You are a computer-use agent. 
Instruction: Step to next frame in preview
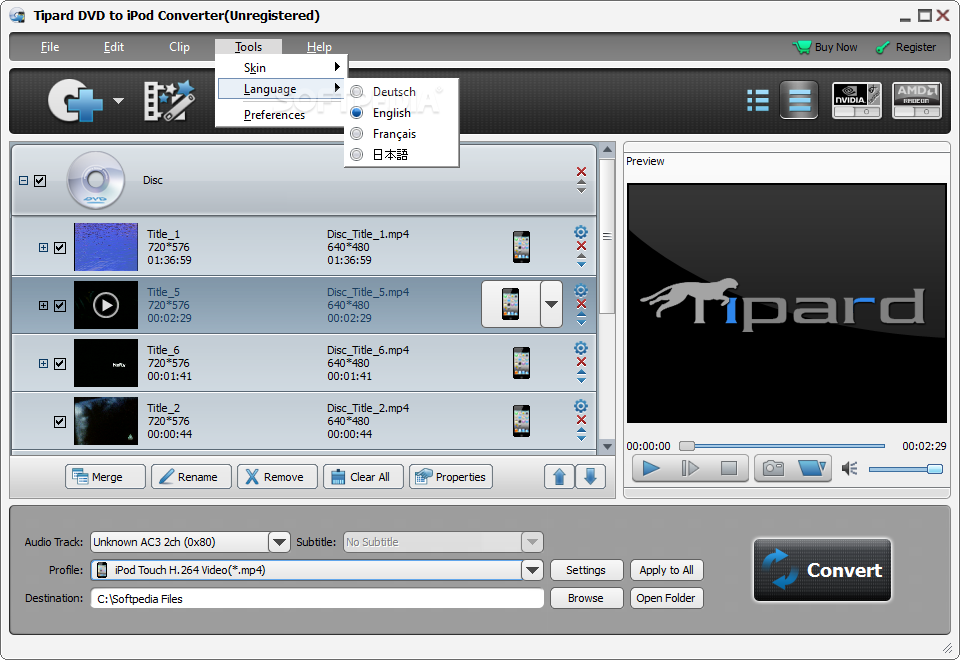(x=690, y=468)
